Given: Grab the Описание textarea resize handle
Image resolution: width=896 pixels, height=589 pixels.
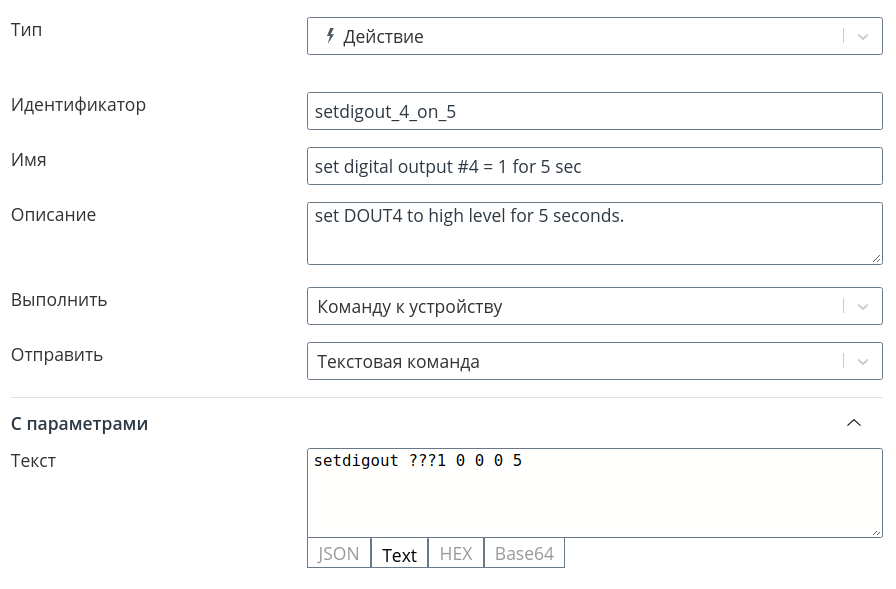Looking at the screenshot, I should [x=877, y=259].
